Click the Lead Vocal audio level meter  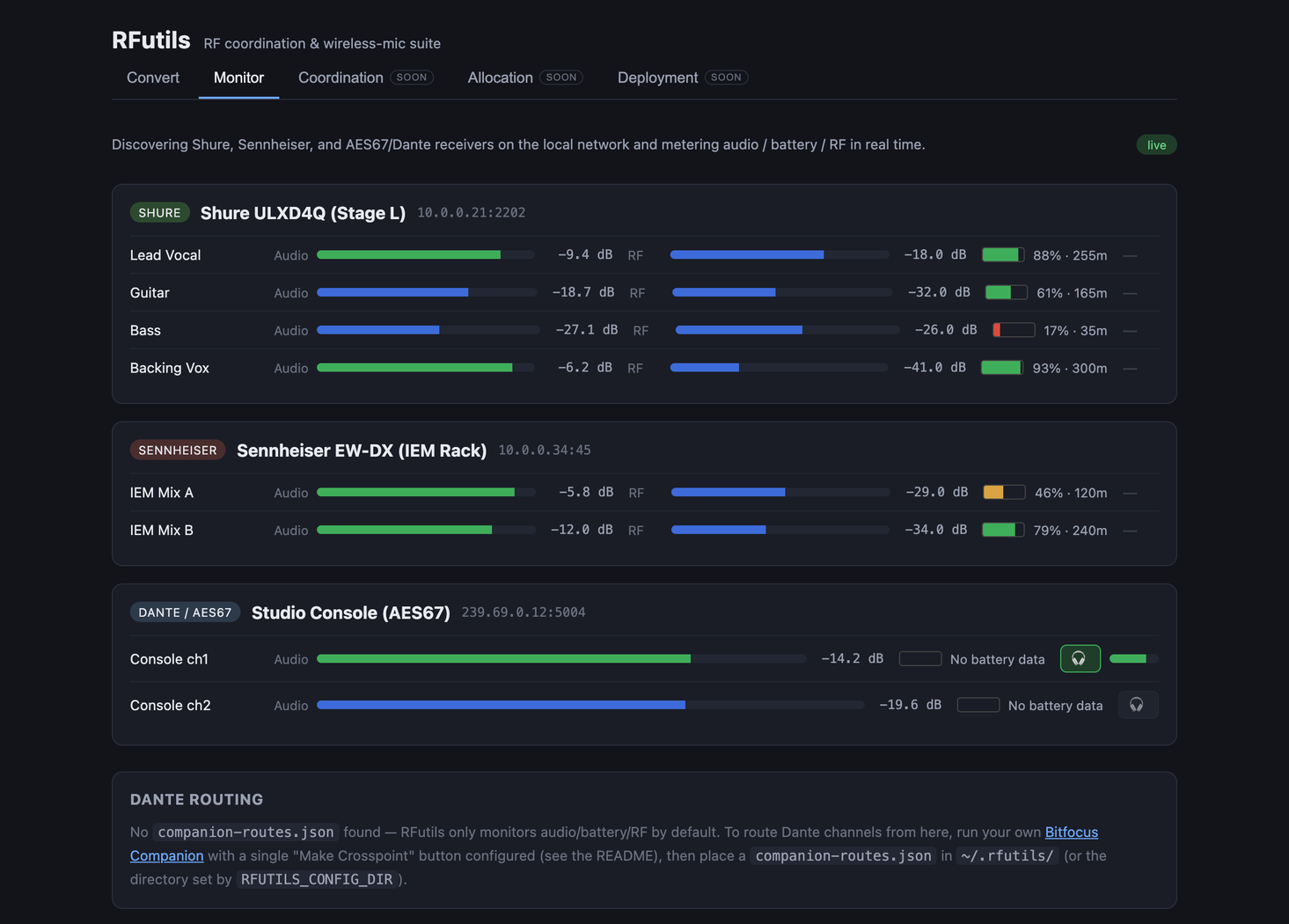pyautogui.click(x=426, y=255)
